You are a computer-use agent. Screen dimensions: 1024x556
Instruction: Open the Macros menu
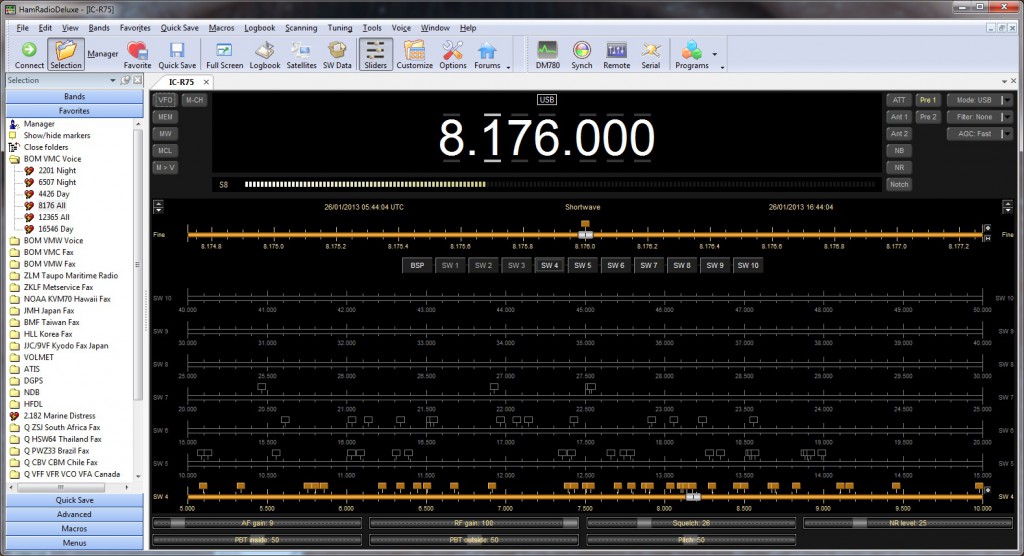(221, 28)
